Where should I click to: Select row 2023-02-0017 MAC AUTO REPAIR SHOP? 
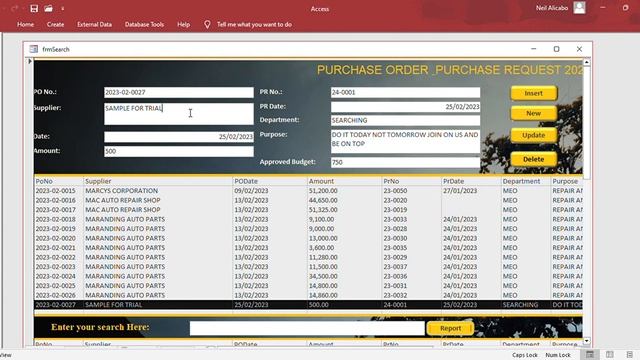[x=308, y=210]
